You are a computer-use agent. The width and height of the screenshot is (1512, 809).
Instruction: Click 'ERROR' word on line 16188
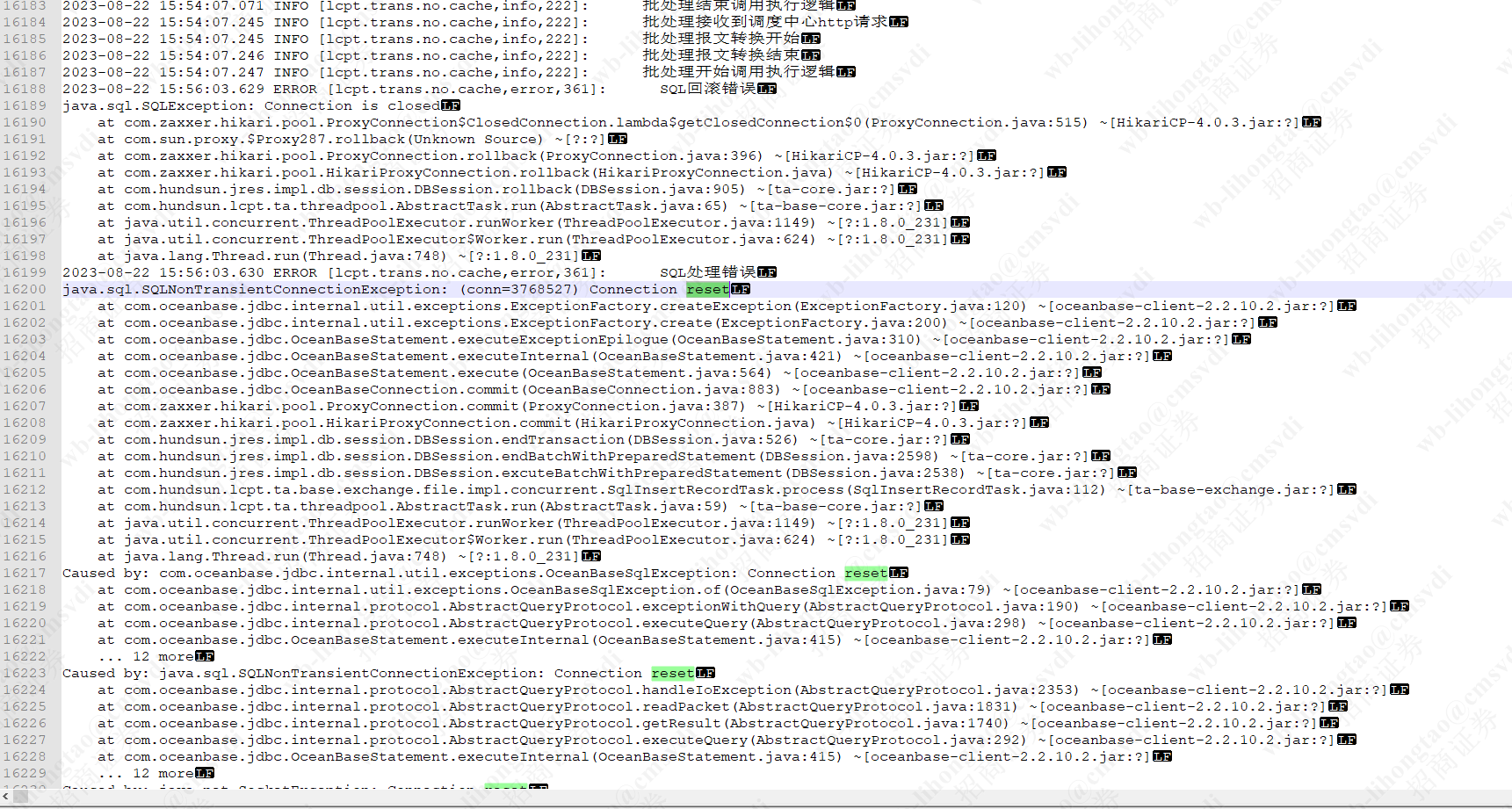tap(295, 89)
